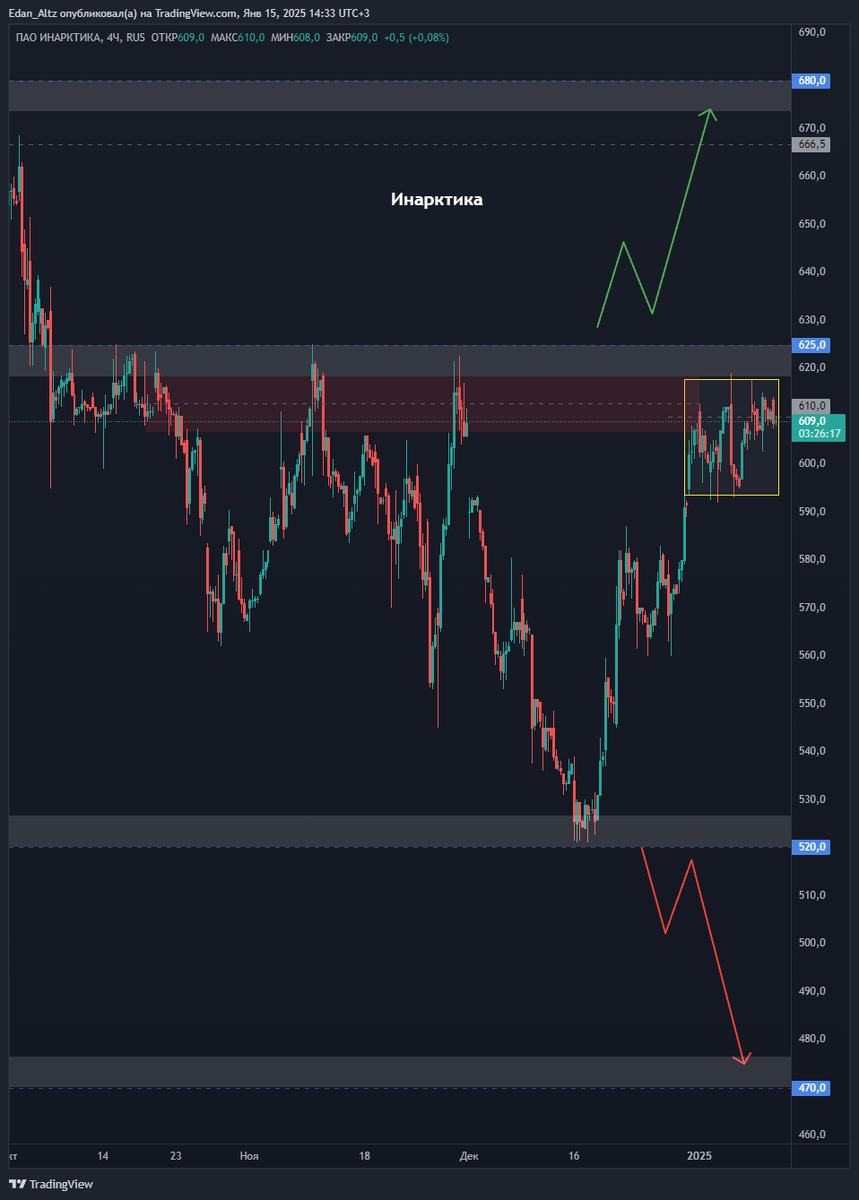This screenshot has height=1200, width=859.
Task: Click the МИН 608,0 low value
Action: (x=296, y=37)
